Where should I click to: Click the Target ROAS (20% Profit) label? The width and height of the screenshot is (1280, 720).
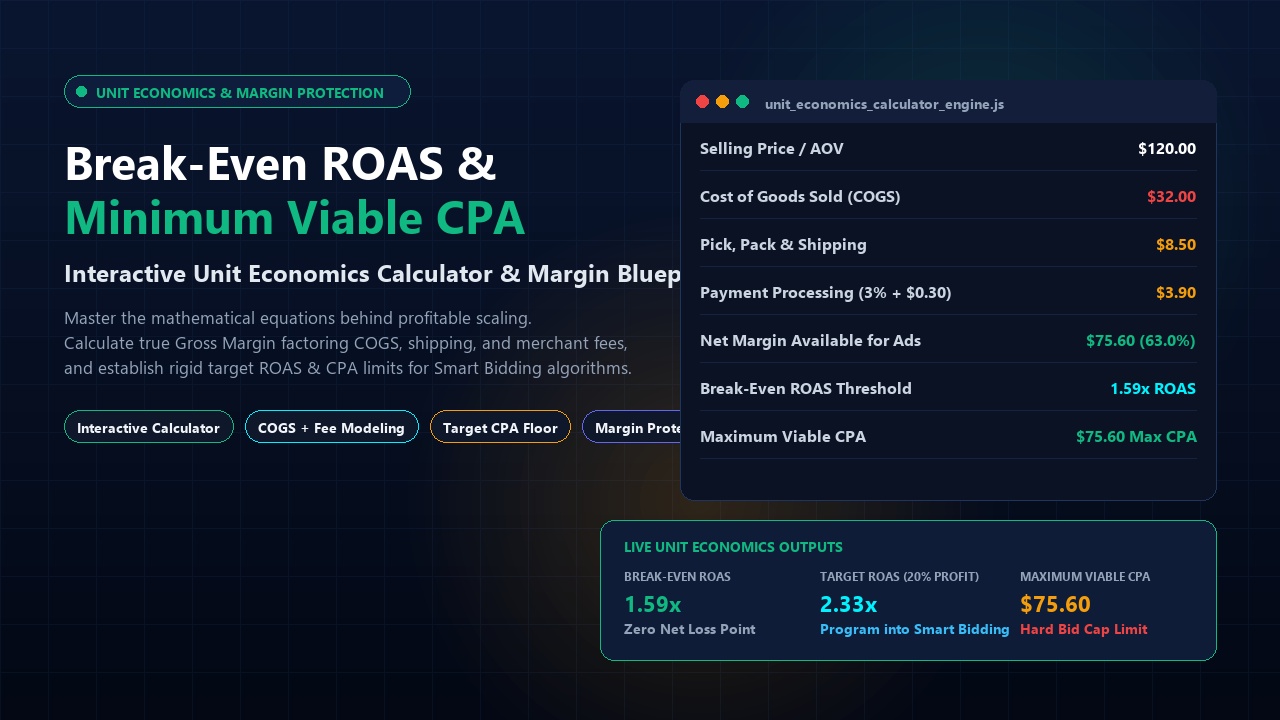click(899, 577)
